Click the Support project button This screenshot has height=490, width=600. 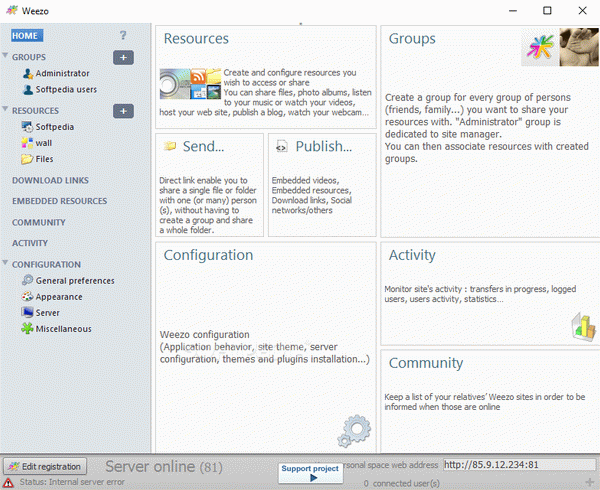pyautogui.click(x=310, y=473)
